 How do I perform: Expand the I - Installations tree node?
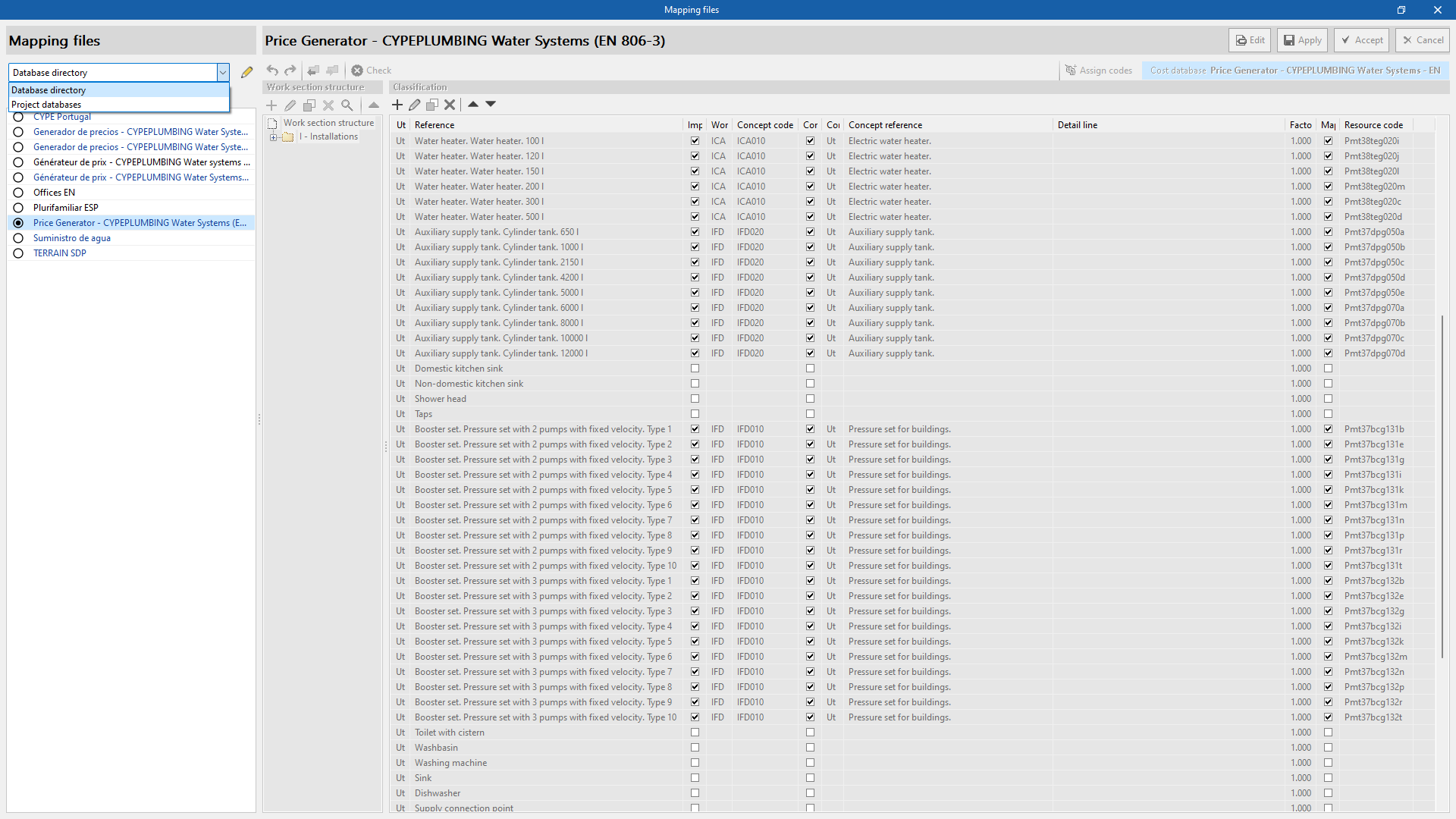tap(274, 137)
